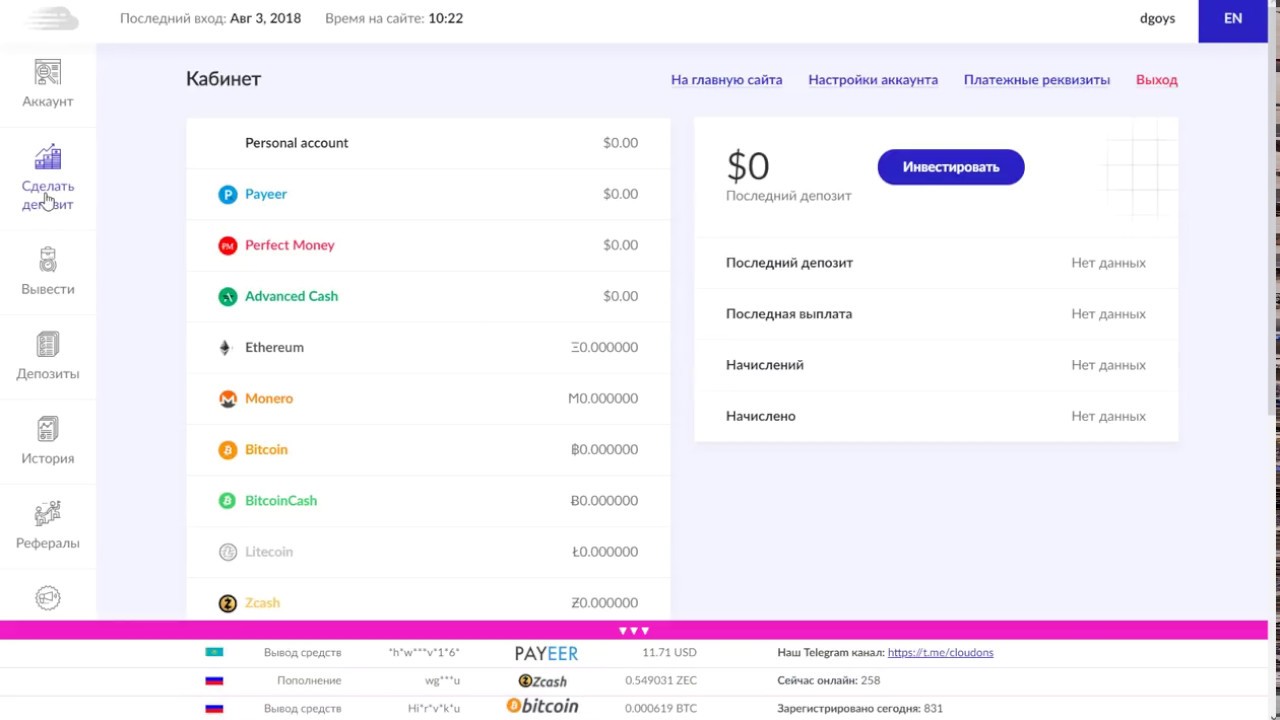The width and height of the screenshot is (1280, 720).
Task: Click the Сделать депозит chart icon
Action: [48, 157]
